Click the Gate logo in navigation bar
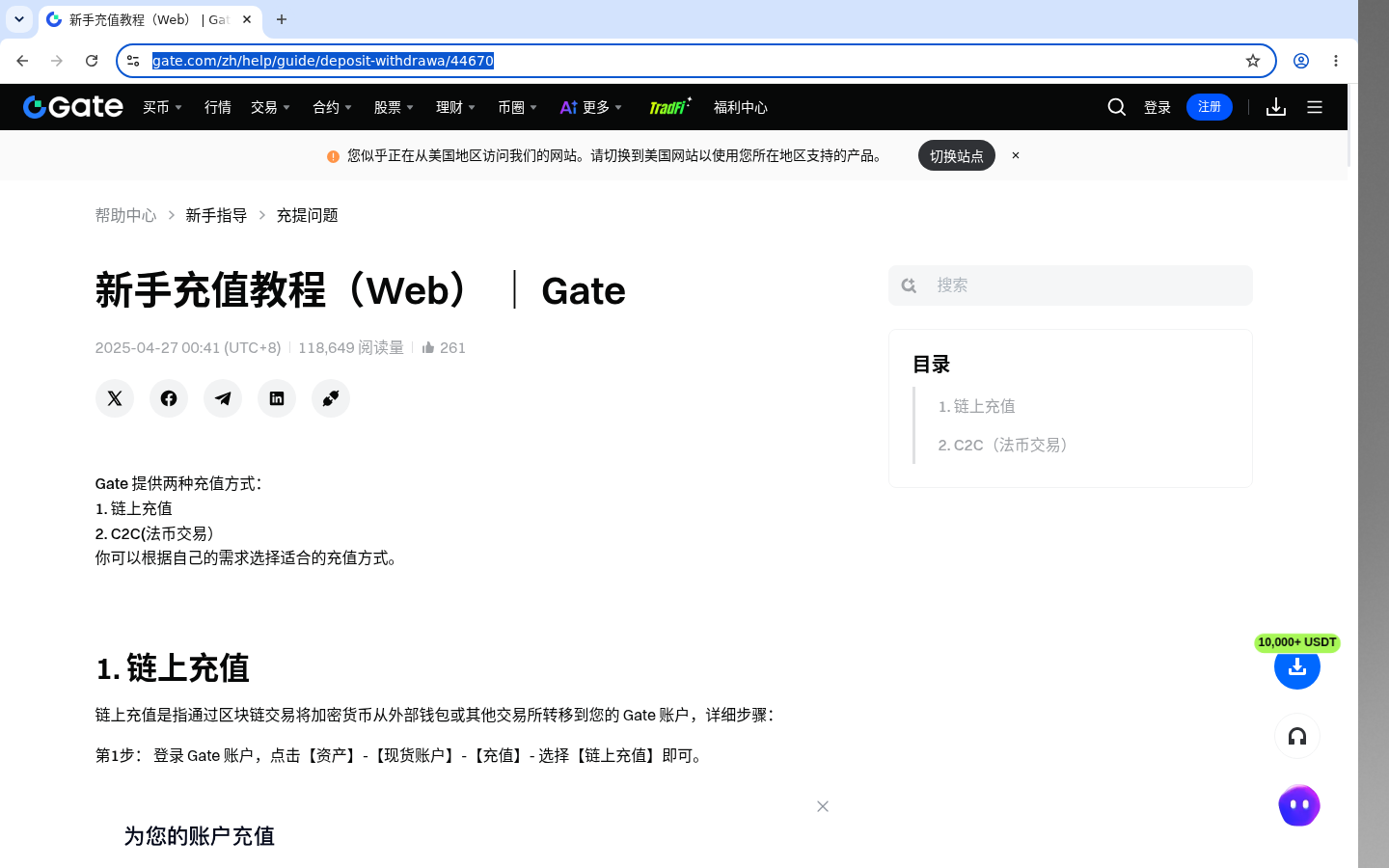The image size is (1389, 868). pos(73,107)
